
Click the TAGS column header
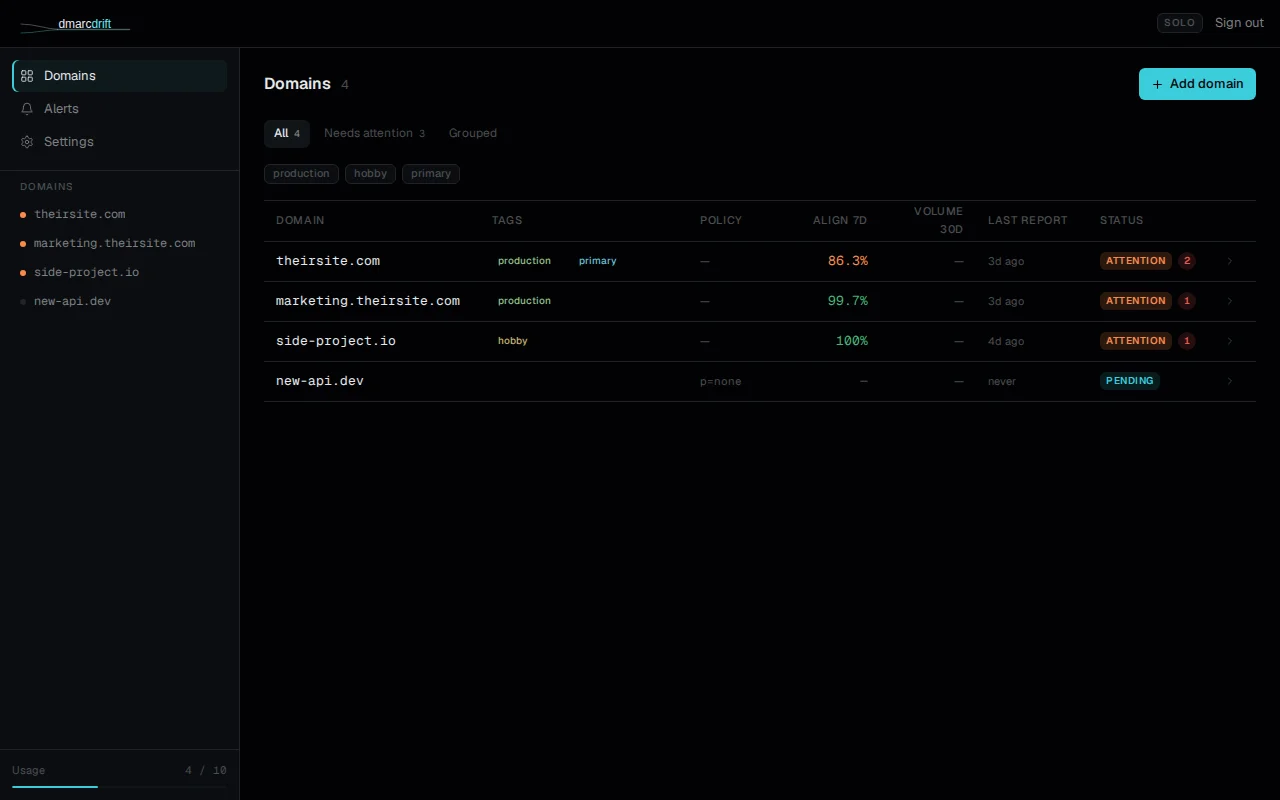point(507,220)
